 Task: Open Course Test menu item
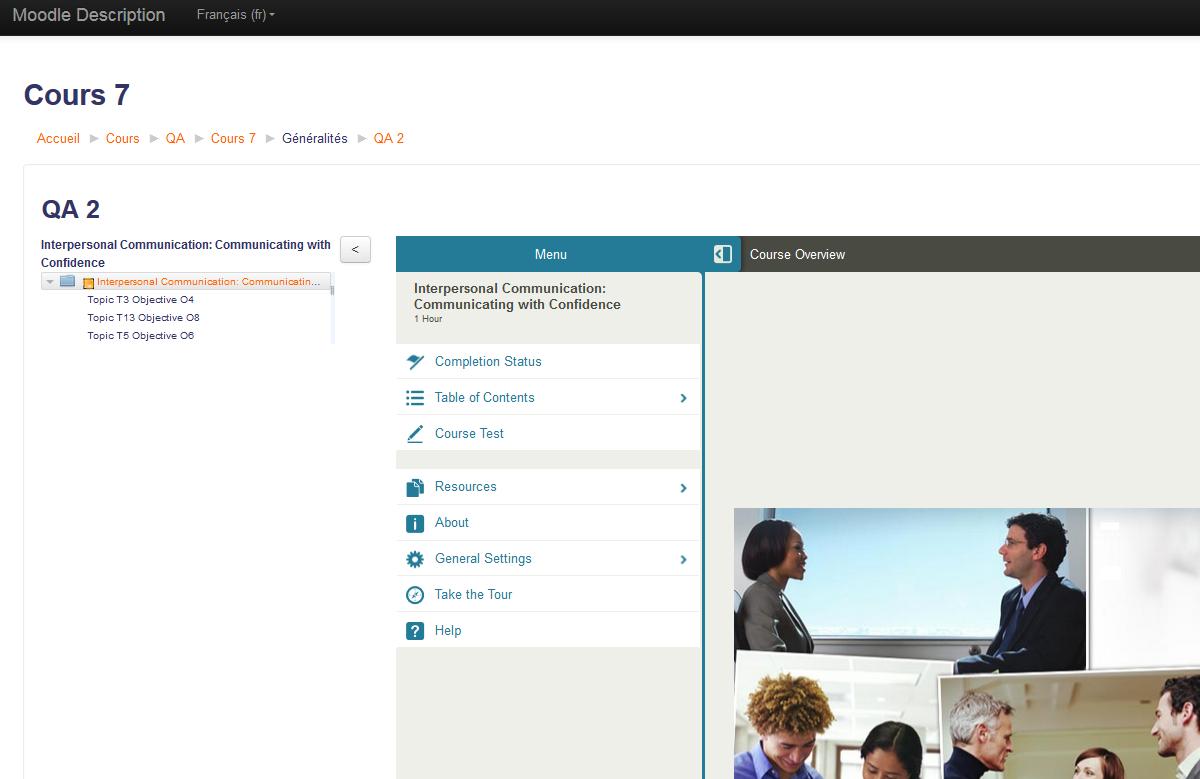[x=549, y=433]
